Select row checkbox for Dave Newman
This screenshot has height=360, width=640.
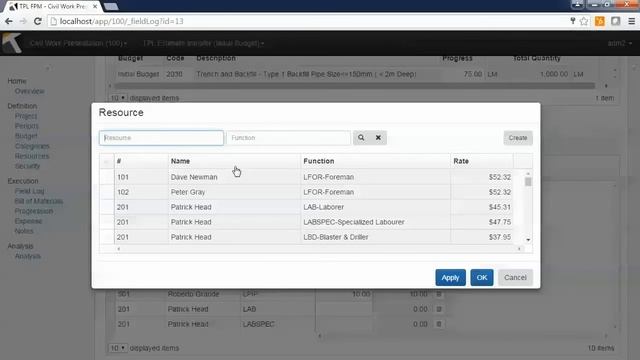click(x=107, y=177)
